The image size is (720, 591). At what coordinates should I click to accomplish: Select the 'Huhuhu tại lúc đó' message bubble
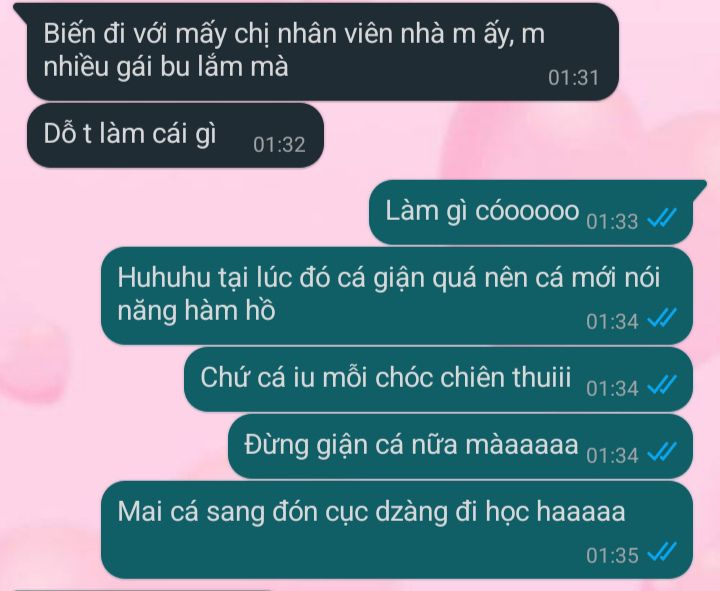click(x=397, y=296)
